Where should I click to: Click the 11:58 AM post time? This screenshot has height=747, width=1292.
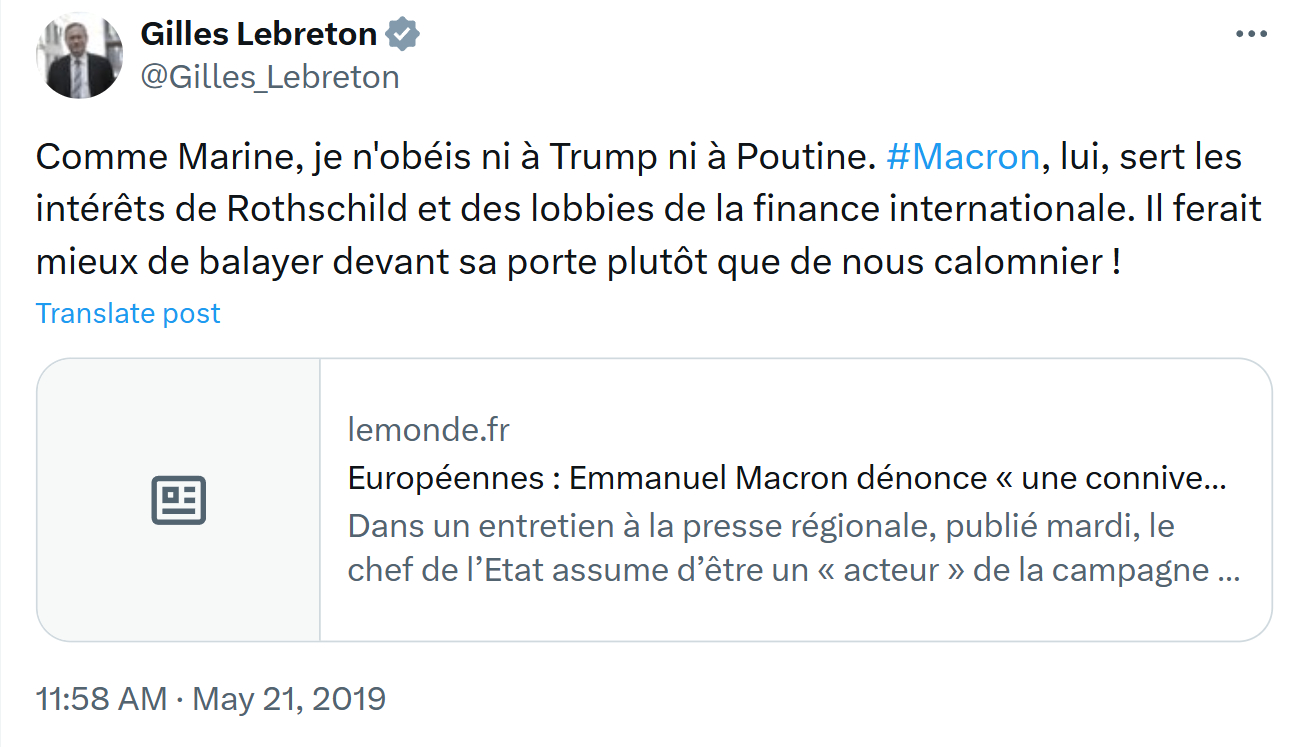click(x=101, y=698)
